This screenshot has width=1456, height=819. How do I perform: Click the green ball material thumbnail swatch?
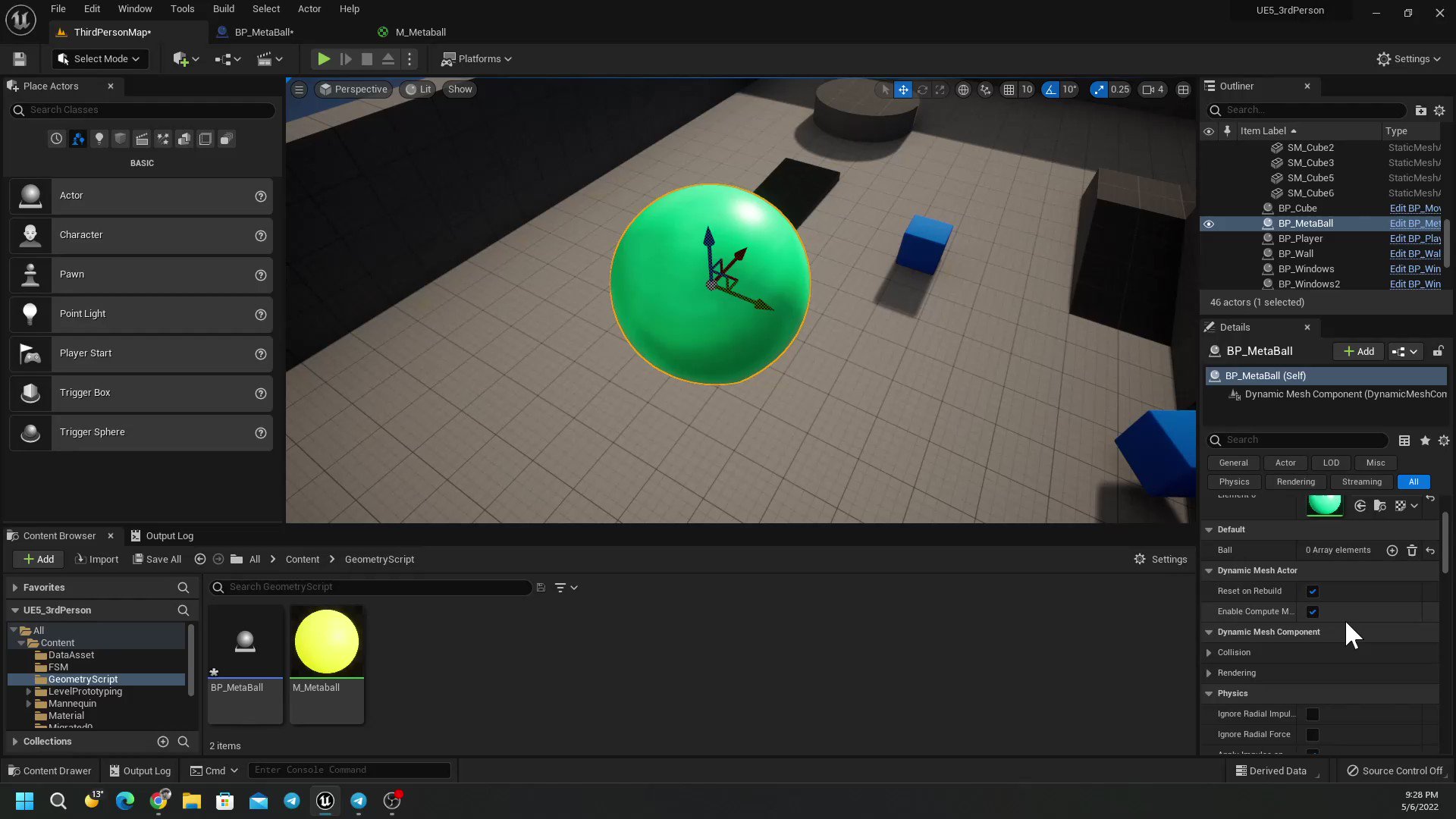coord(1324,504)
